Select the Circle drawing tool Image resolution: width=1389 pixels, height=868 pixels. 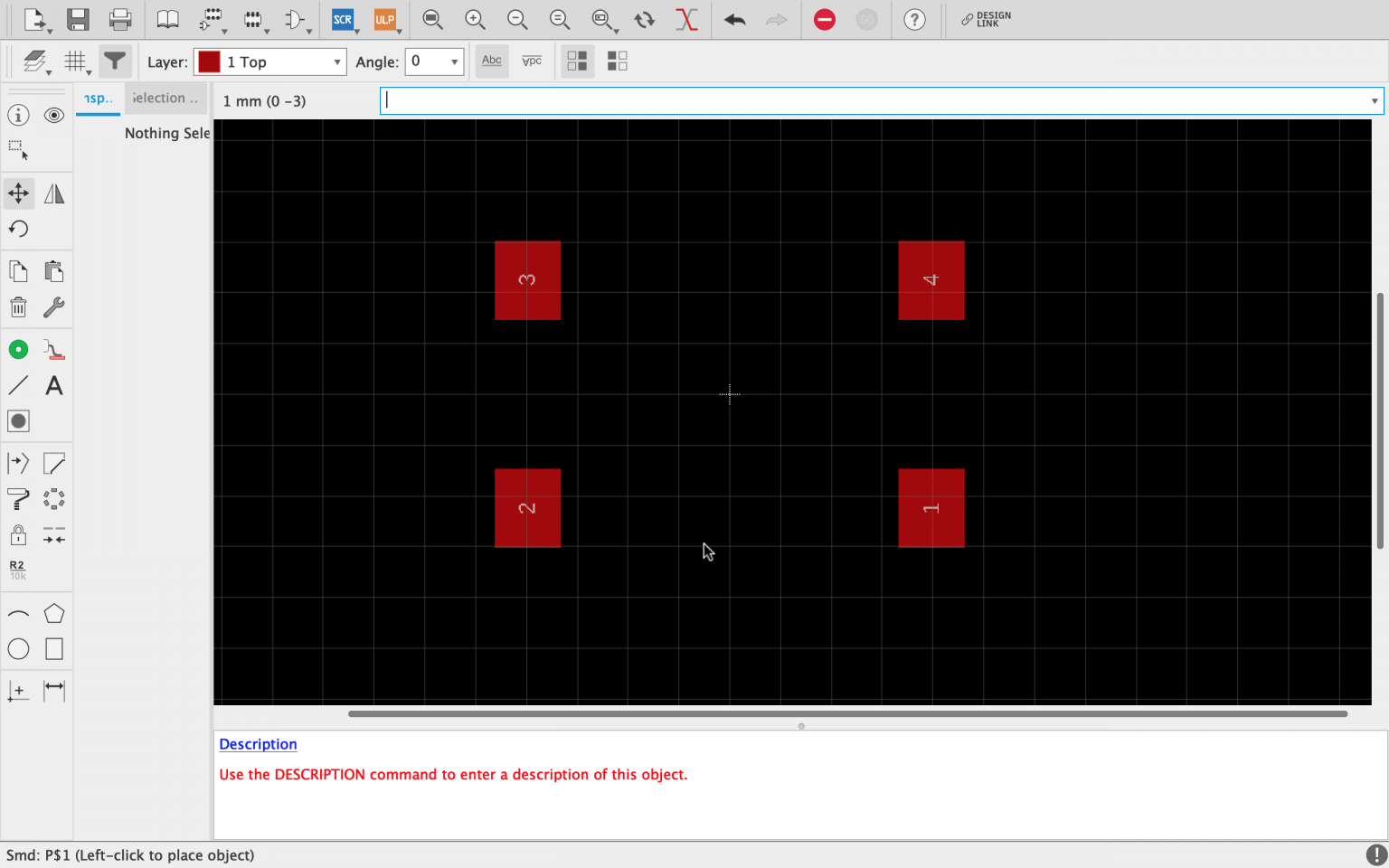(x=18, y=648)
